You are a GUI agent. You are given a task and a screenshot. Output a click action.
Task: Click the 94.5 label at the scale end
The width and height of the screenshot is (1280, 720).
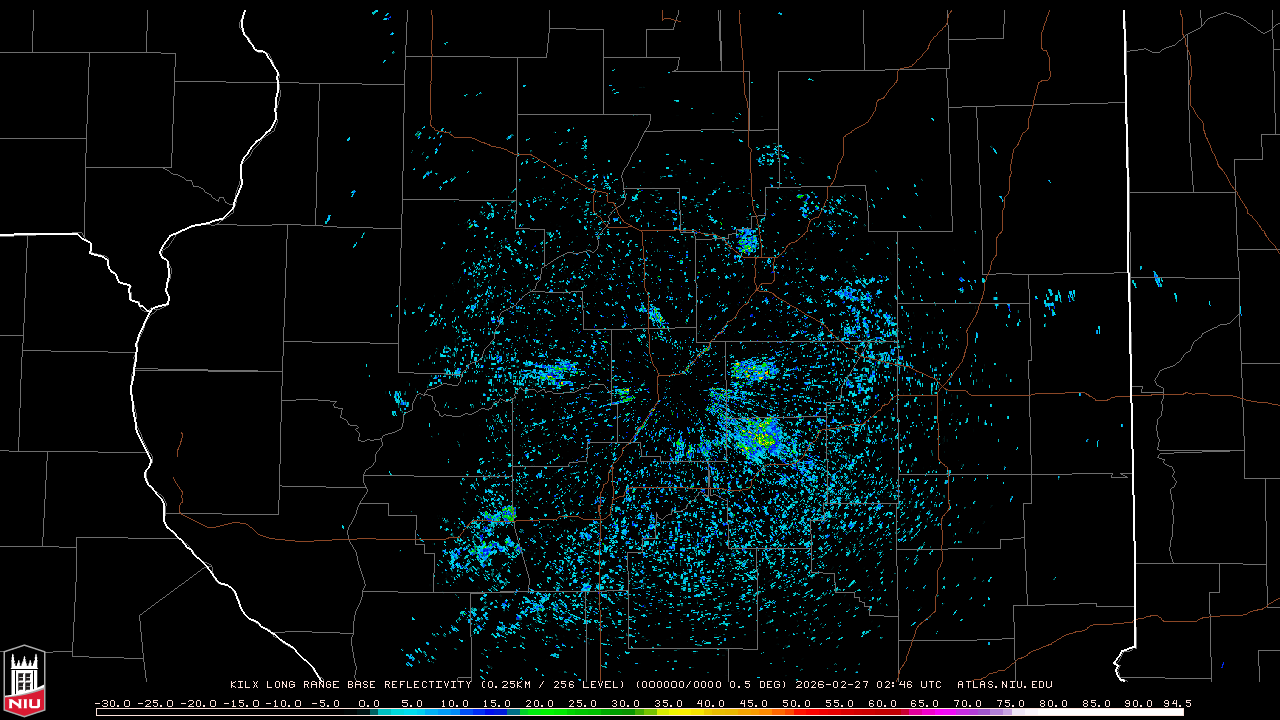pyautogui.click(x=1176, y=703)
